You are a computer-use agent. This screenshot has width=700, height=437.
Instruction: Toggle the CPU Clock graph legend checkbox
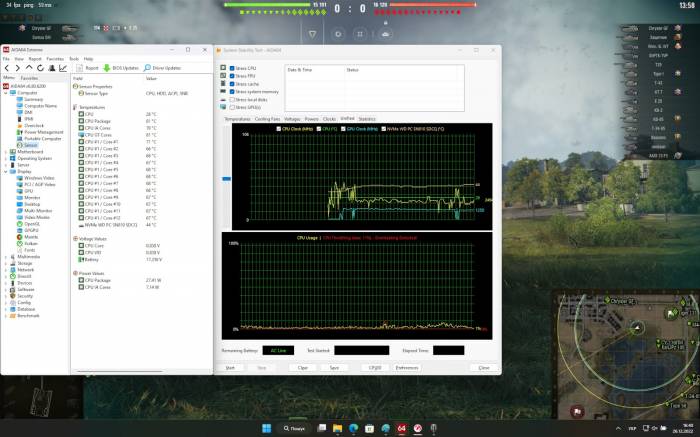point(279,129)
